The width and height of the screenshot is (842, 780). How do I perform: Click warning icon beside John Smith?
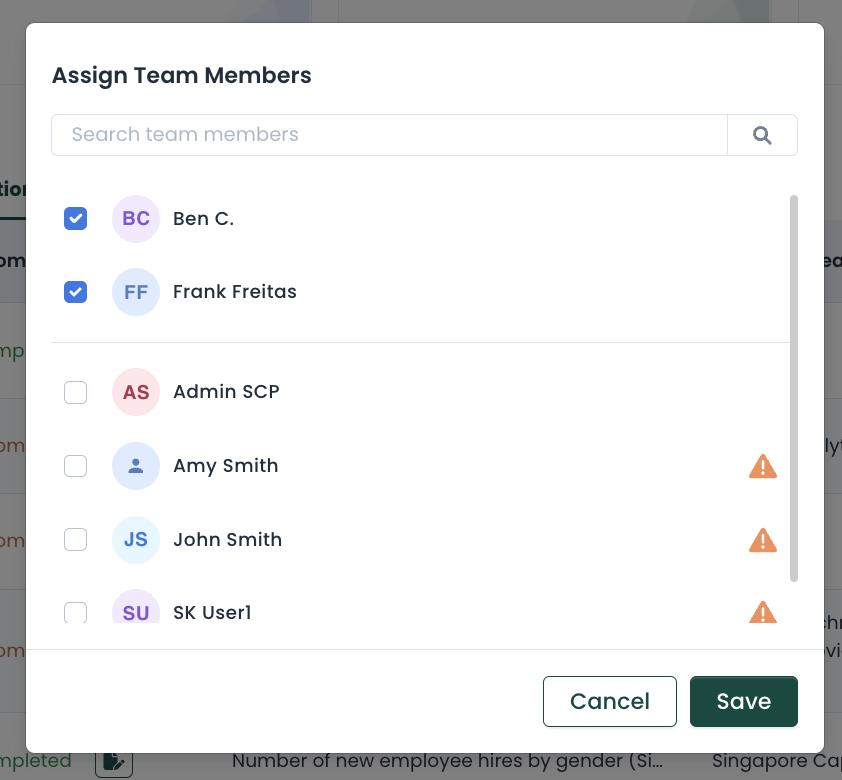(x=763, y=540)
